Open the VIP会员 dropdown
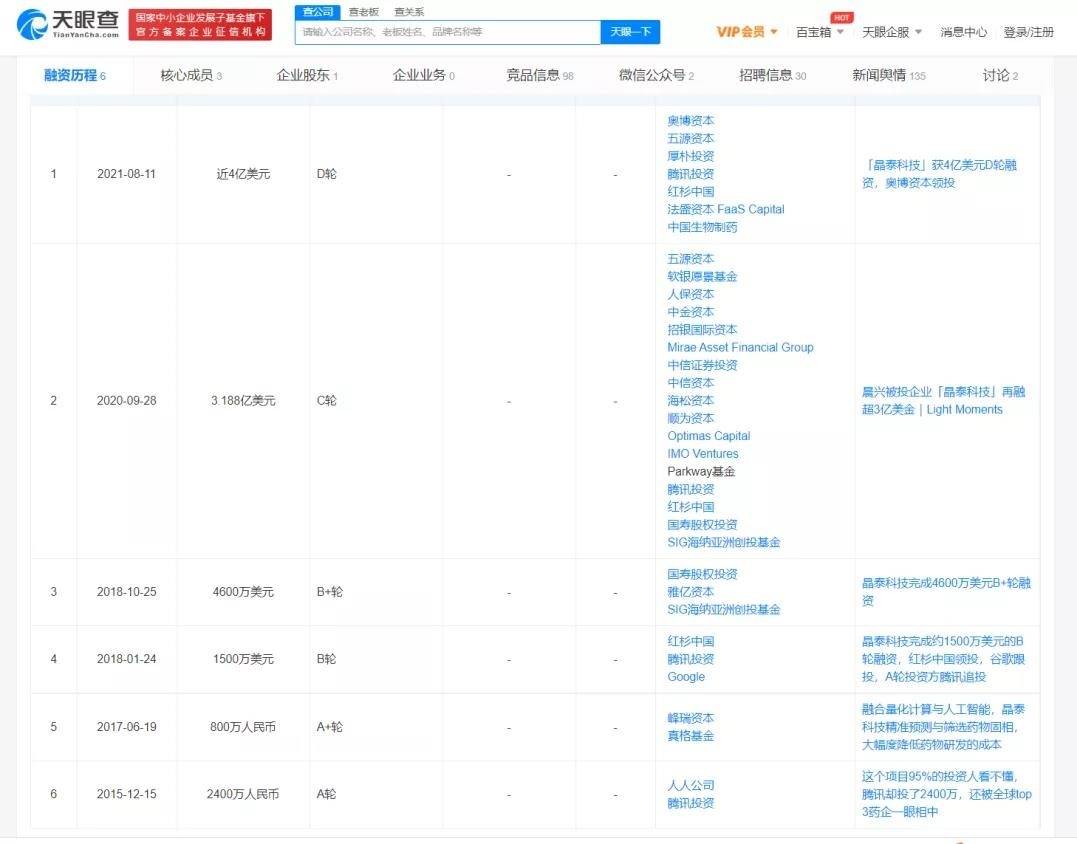The width and height of the screenshot is (1077, 844). [746, 32]
